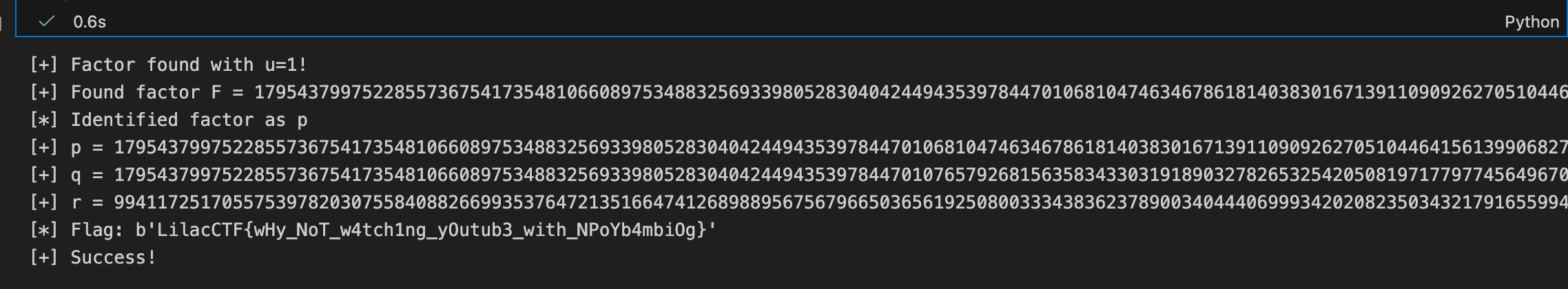Screen dimensions: 1568x289
Task: Click the word "Flag:" in the output
Action: pyautogui.click(x=97, y=230)
